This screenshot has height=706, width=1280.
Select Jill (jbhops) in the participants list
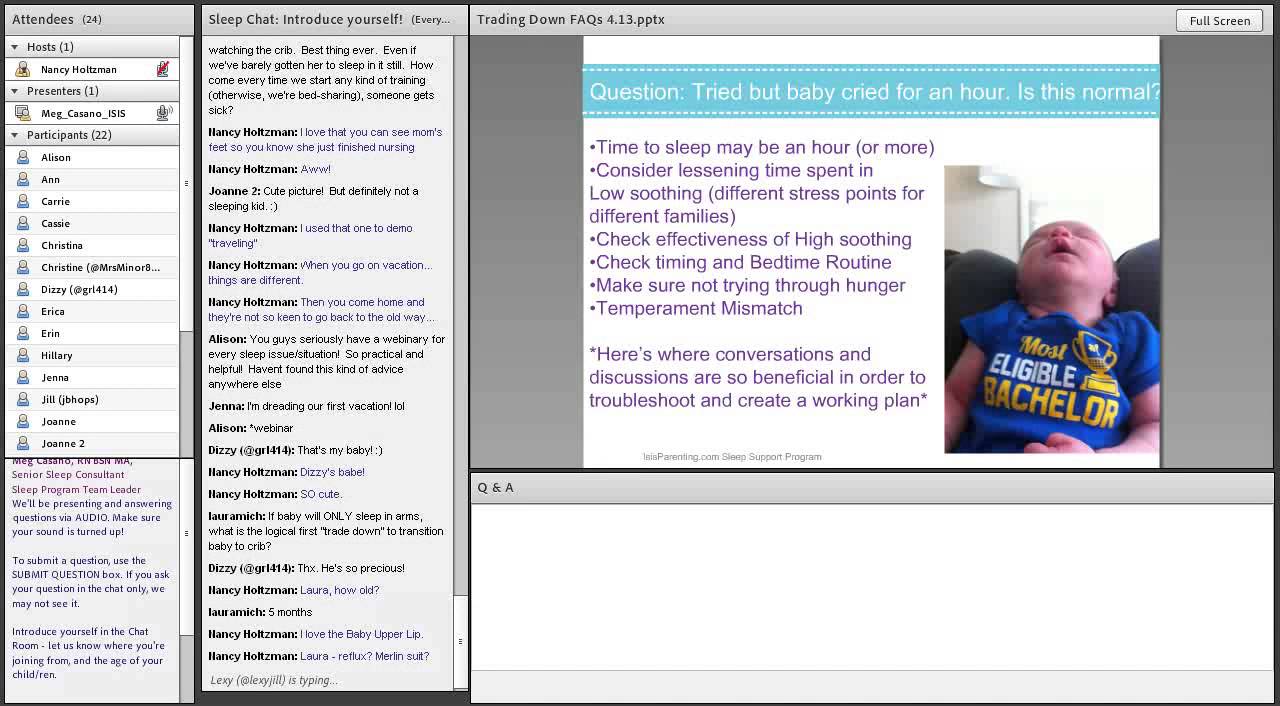pos(70,399)
